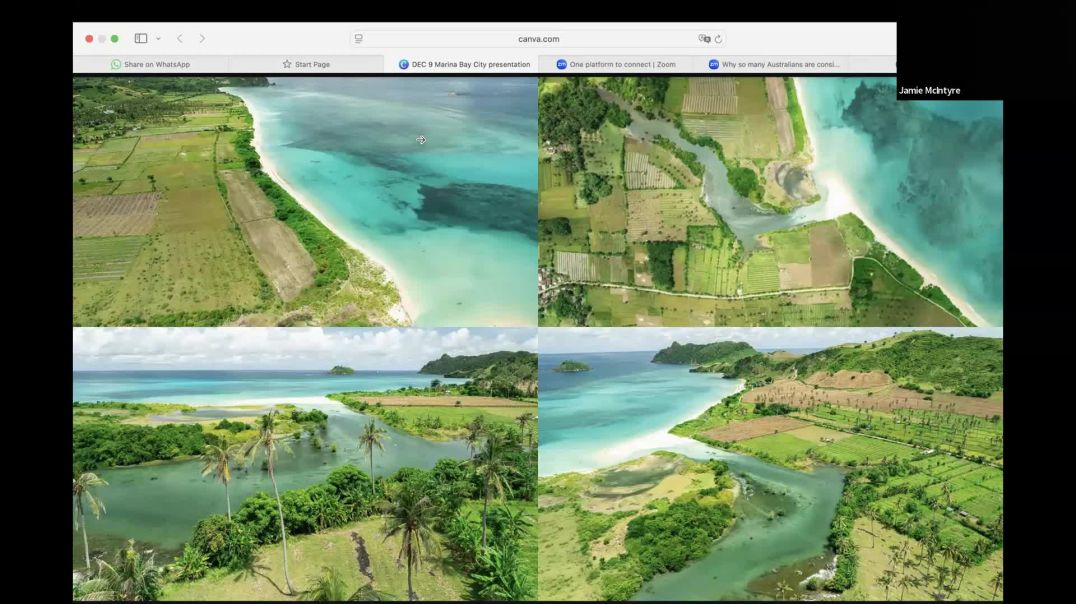Open One platform to connect Zoom tab
The height and width of the screenshot is (604, 1076).
[616, 64]
